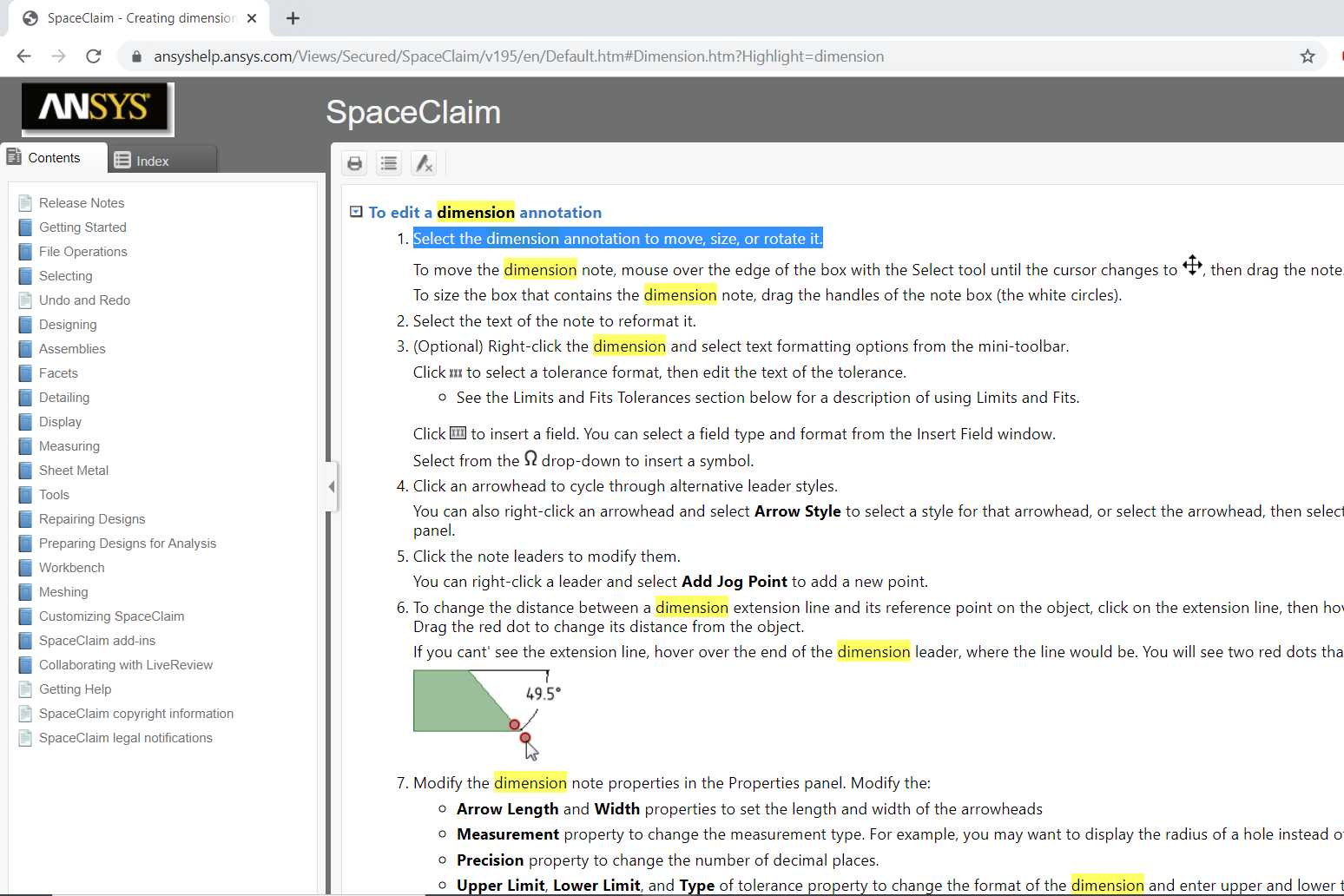
Task: Collapse the 'To edit a dimension annotation' section
Action: (x=356, y=212)
